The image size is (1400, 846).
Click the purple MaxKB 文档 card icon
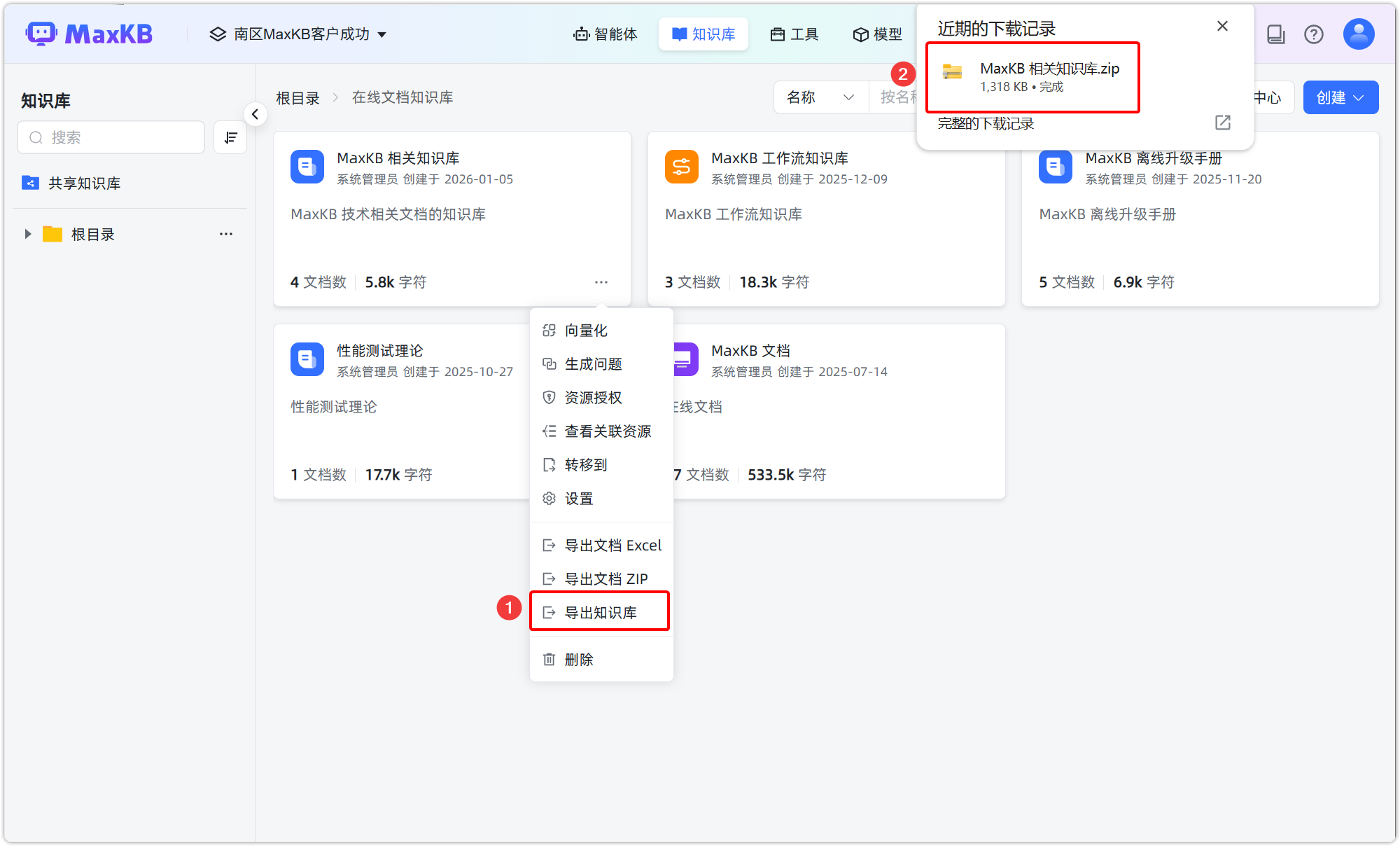(x=685, y=359)
